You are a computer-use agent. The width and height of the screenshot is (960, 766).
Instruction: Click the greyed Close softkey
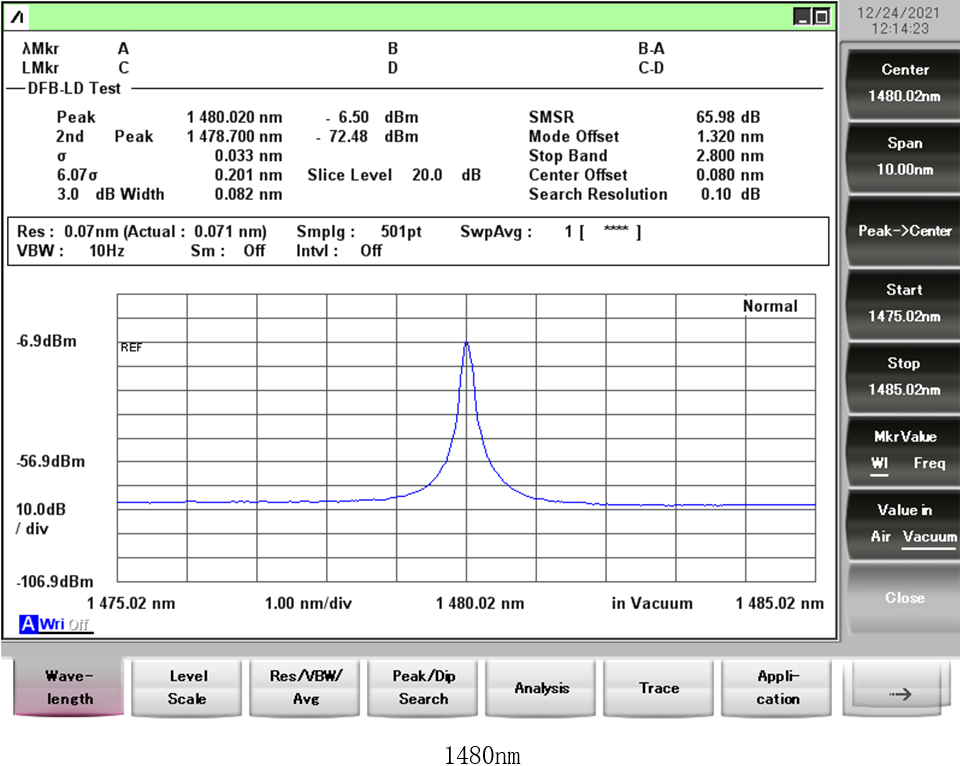(904, 598)
